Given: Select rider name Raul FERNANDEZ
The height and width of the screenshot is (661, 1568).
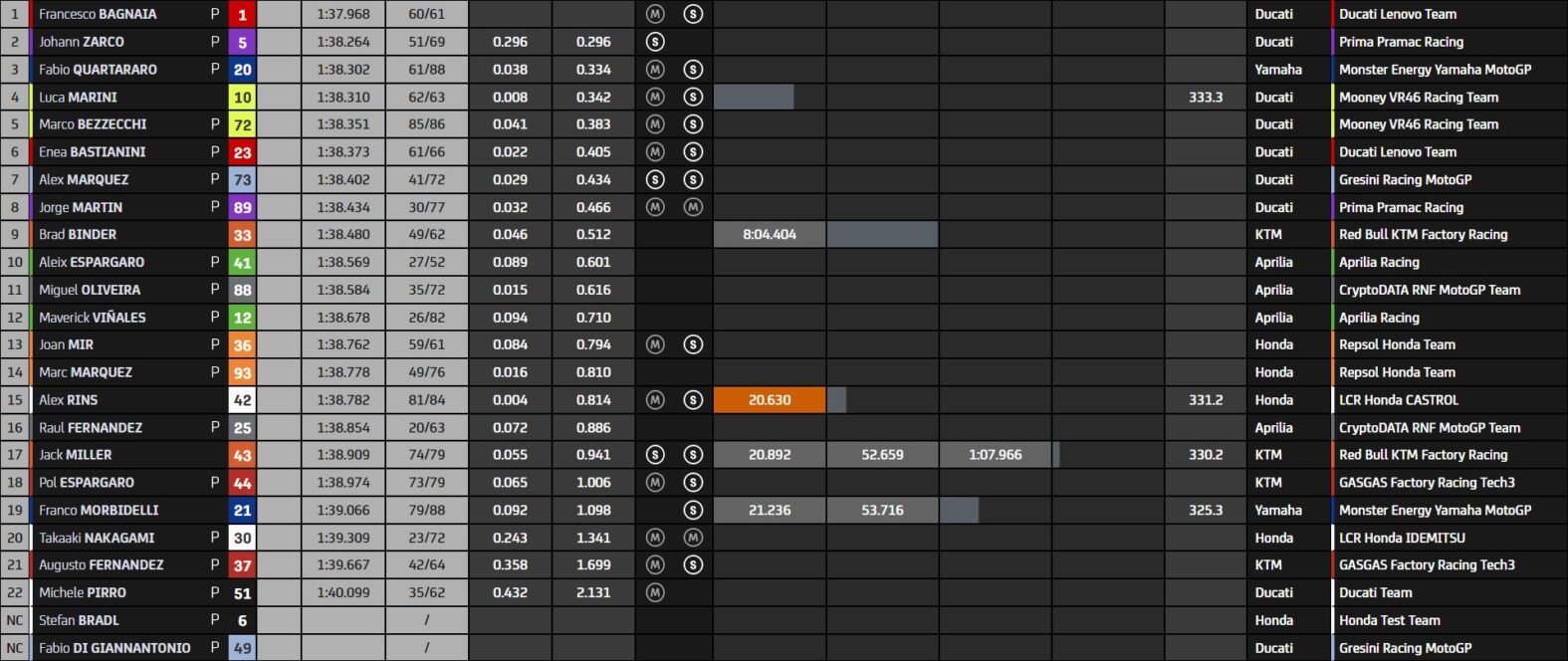Looking at the screenshot, I should 91,428.
